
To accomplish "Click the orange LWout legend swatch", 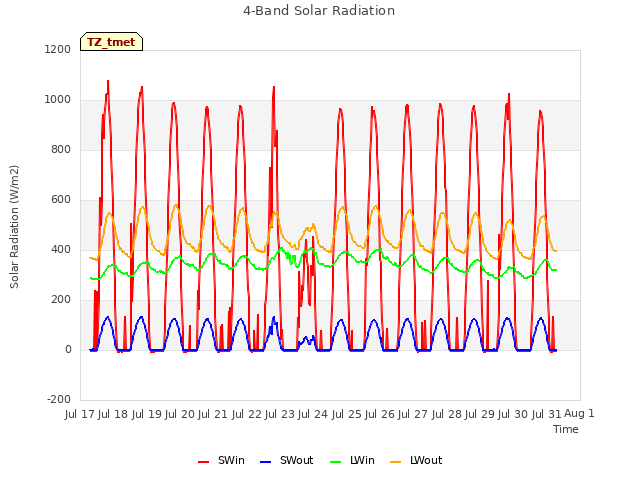I will pyautogui.click(x=396, y=462).
